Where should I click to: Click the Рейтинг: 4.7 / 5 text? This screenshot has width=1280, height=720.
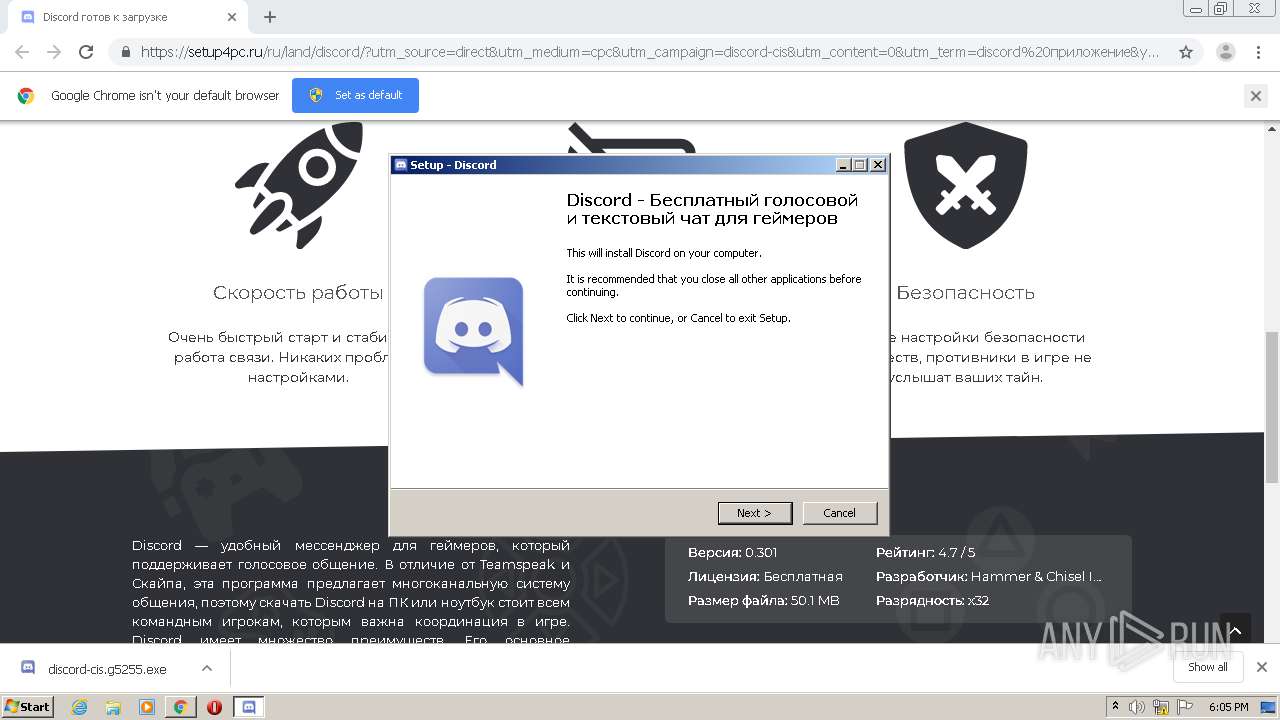926,553
